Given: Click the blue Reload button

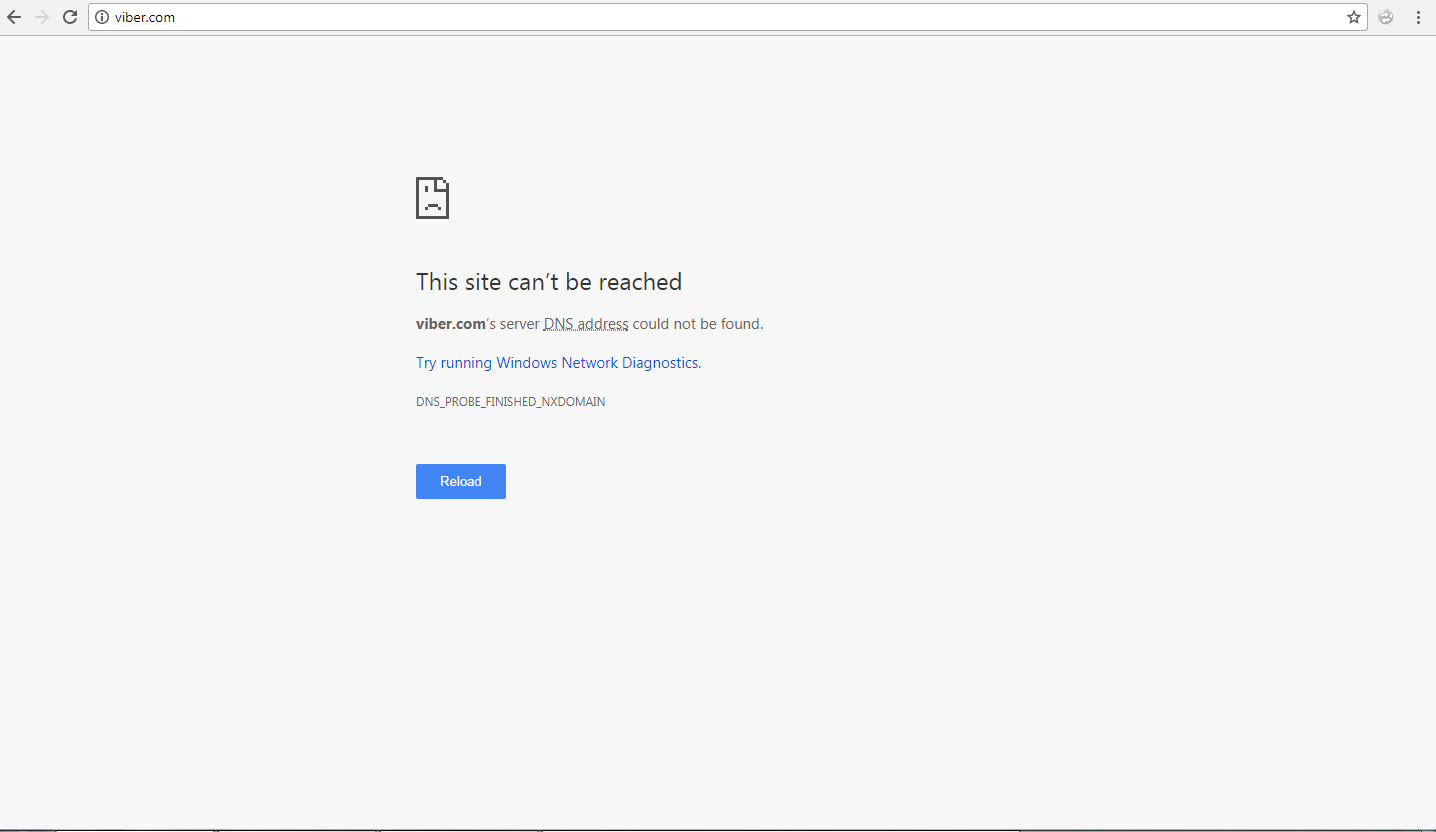Looking at the screenshot, I should pyautogui.click(x=461, y=481).
